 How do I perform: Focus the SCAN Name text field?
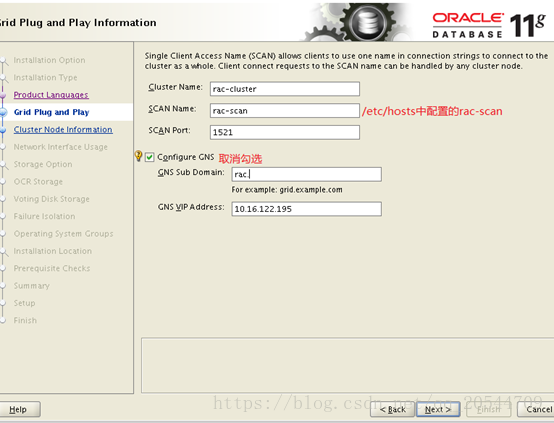coord(285,111)
